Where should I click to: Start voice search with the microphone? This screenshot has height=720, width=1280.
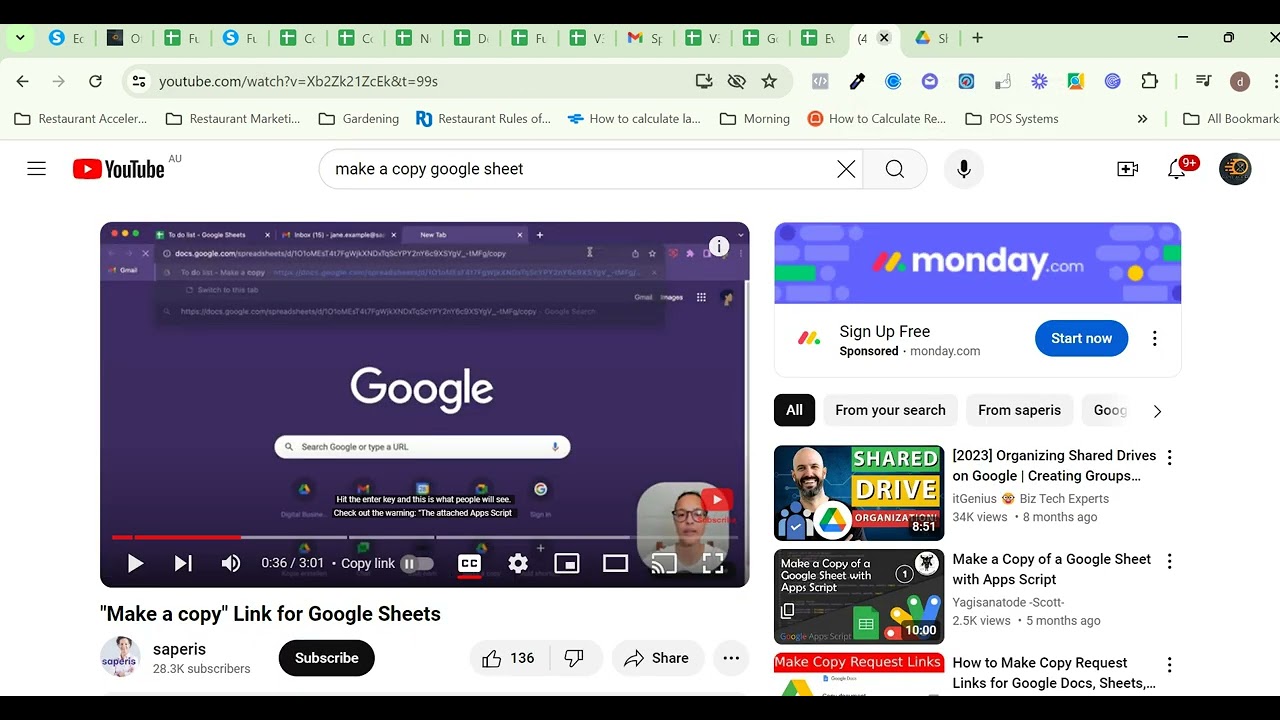(964, 169)
